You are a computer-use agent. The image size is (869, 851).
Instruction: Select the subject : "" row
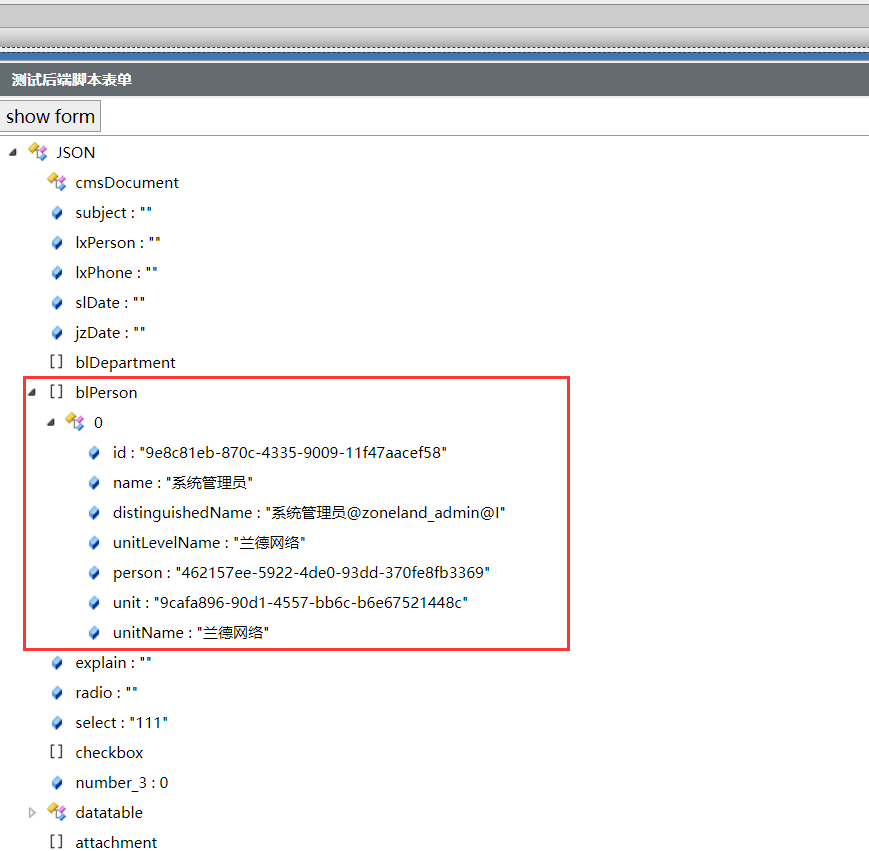(x=114, y=213)
